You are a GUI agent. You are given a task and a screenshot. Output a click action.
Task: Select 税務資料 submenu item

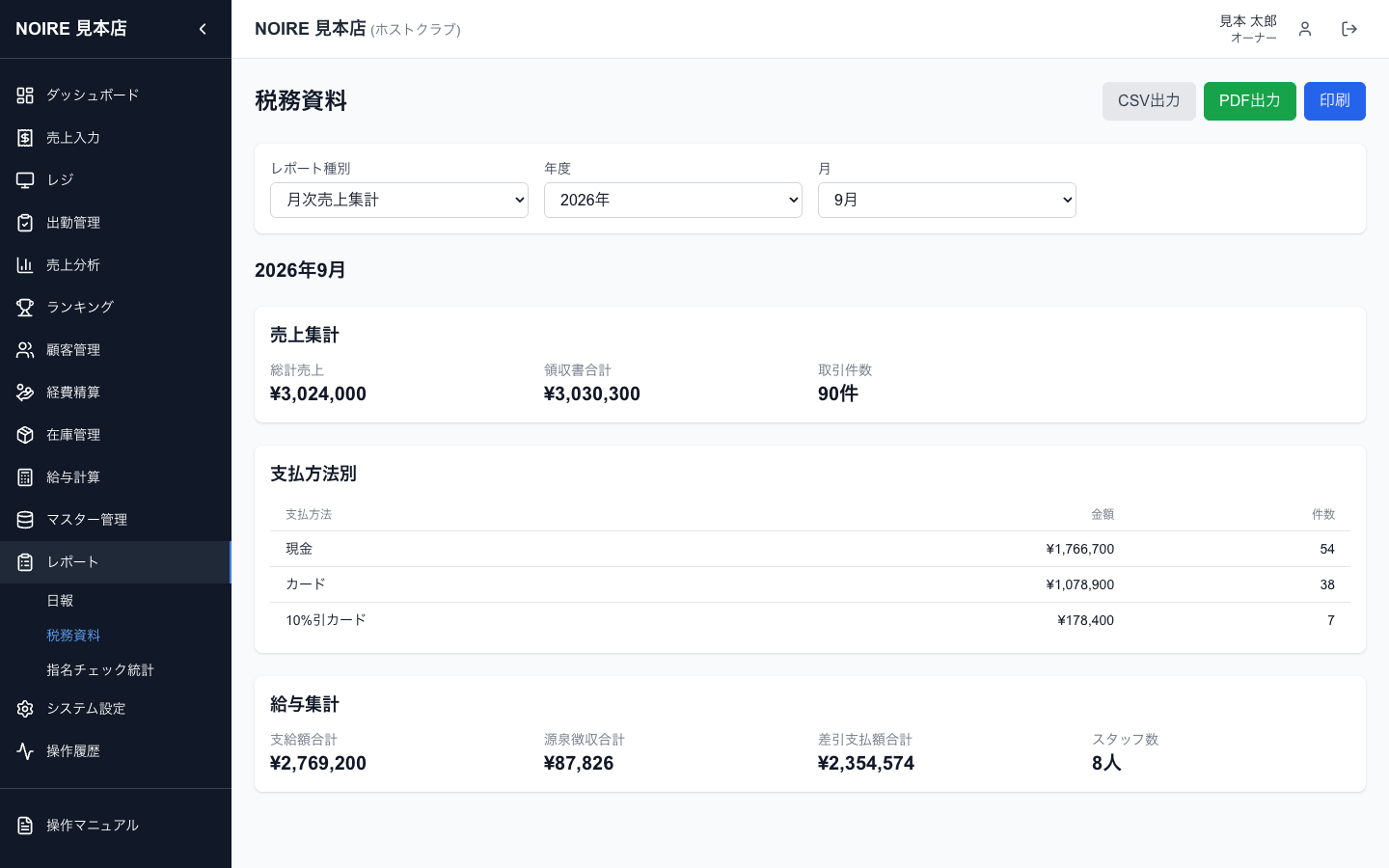pyautogui.click(x=73, y=636)
